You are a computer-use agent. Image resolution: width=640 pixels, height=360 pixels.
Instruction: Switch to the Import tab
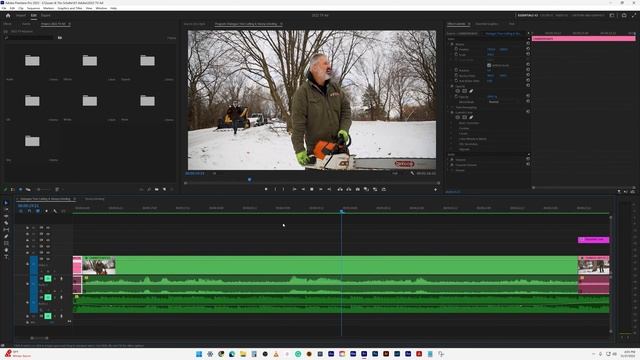tap(21, 16)
